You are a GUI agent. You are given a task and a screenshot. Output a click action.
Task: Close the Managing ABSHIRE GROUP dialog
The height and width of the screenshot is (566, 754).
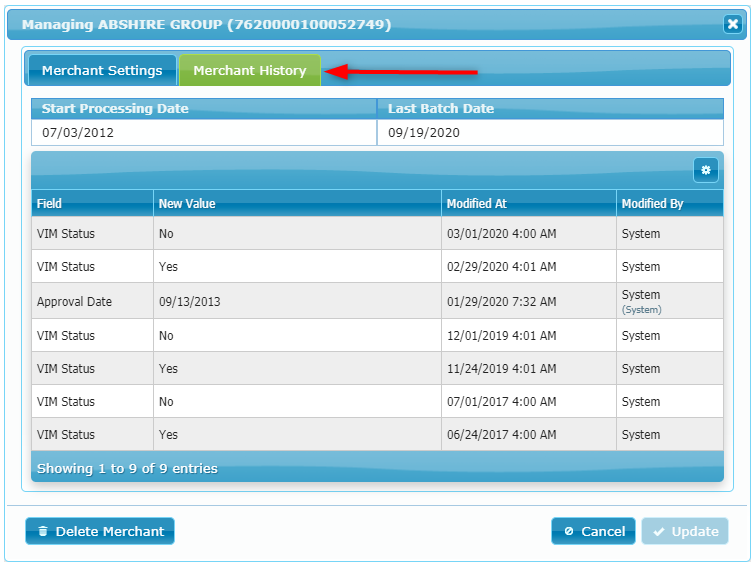(732, 24)
